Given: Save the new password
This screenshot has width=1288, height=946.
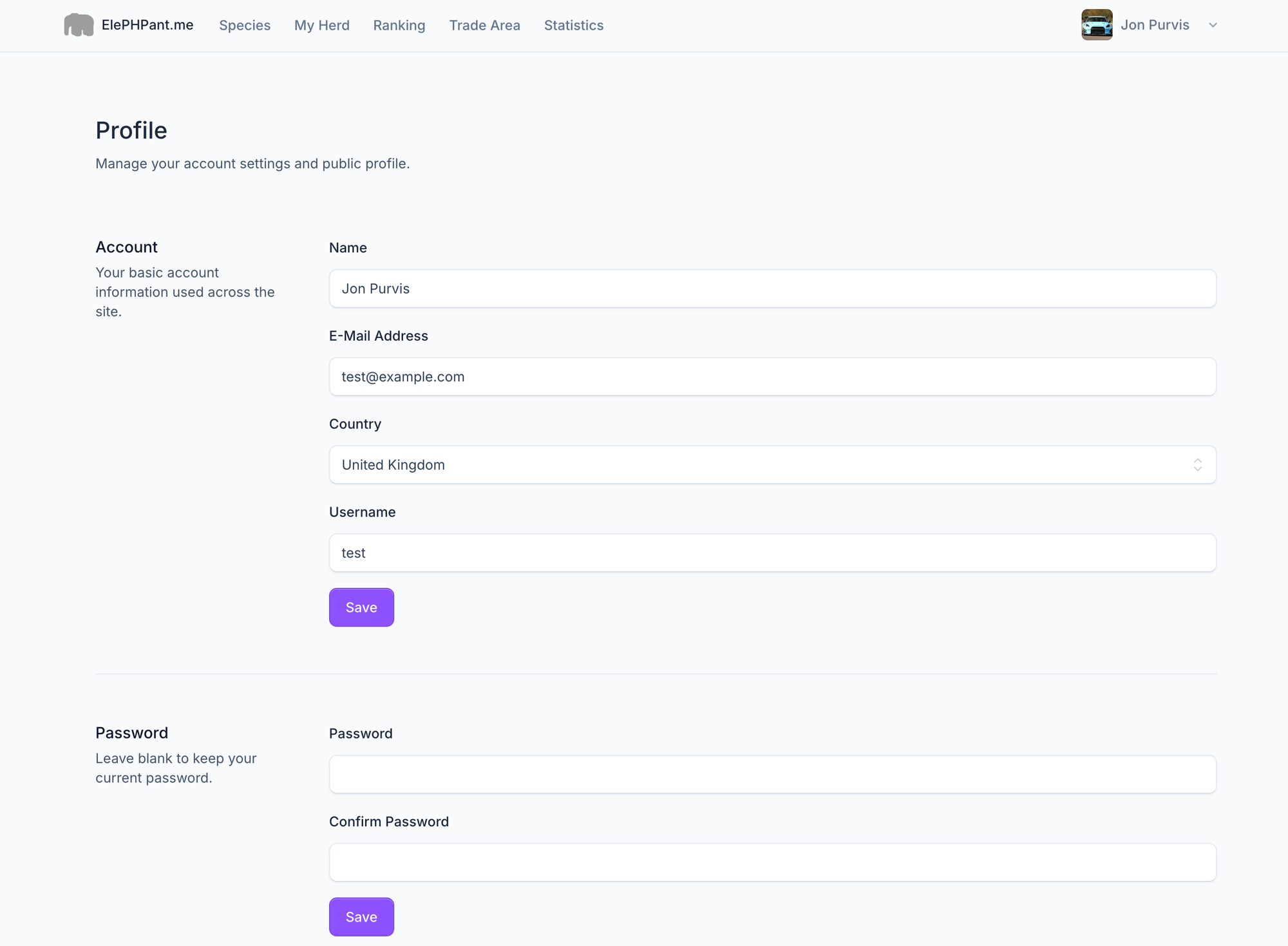Looking at the screenshot, I should point(361,917).
